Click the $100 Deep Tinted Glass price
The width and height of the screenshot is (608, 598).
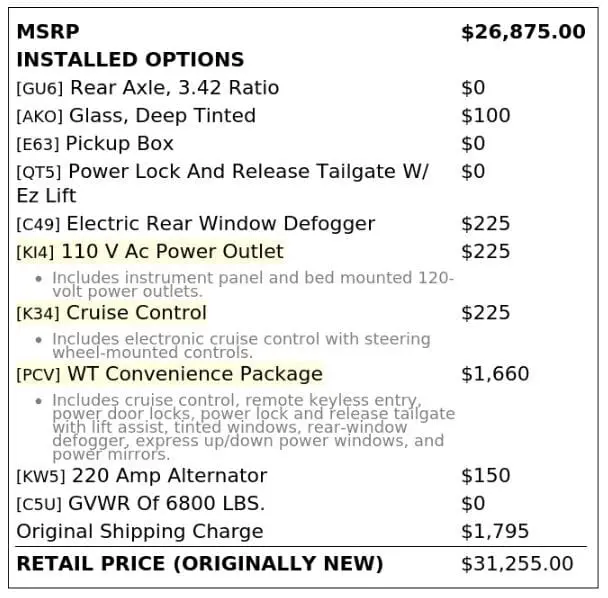(485, 116)
